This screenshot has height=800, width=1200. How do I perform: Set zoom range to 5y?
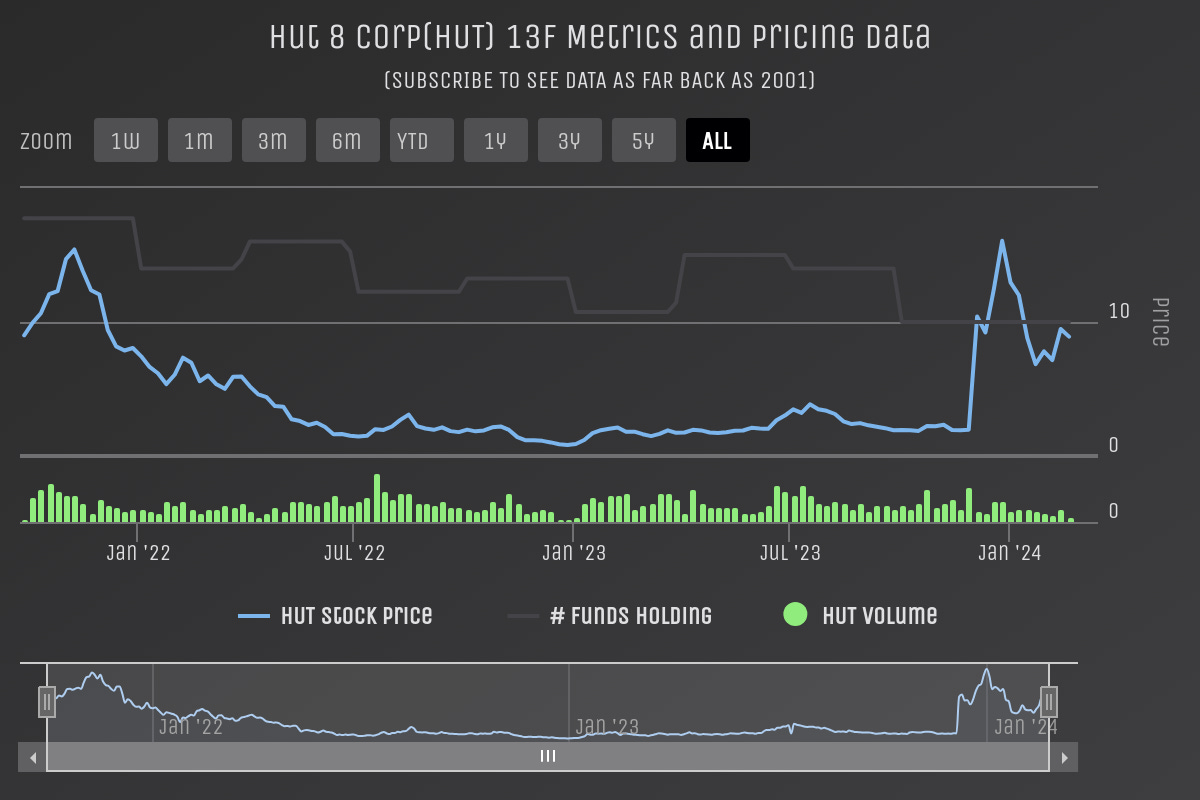coord(644,140)
